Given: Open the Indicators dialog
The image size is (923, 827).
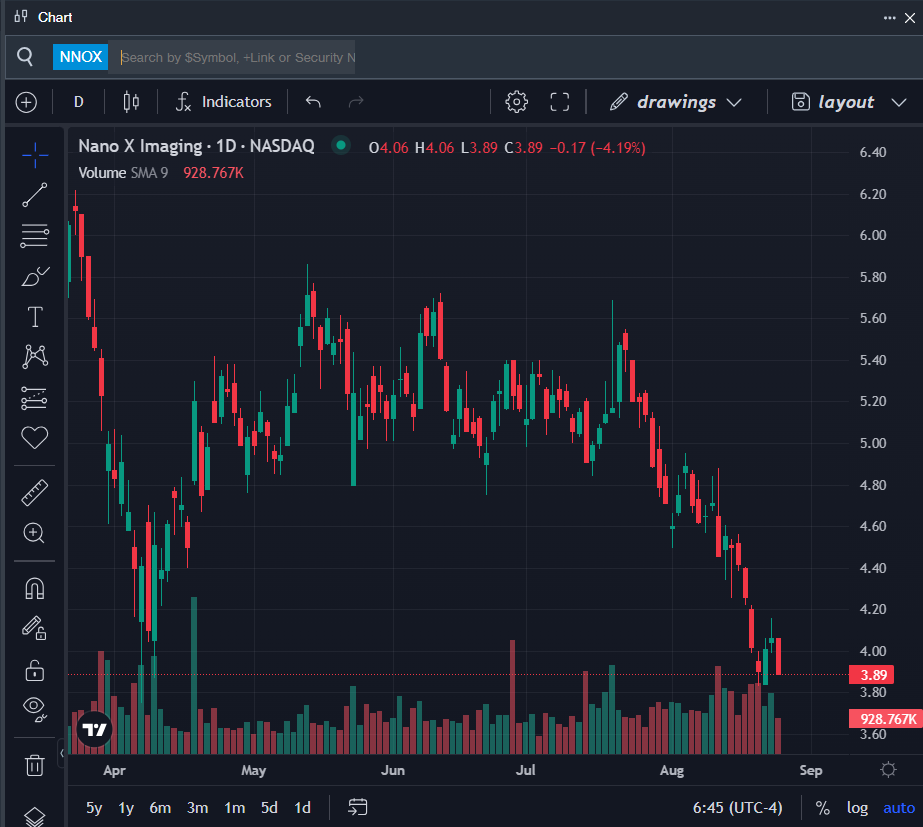Looking at the screenshot, I should pyautogui.click(x=224, y=102).
